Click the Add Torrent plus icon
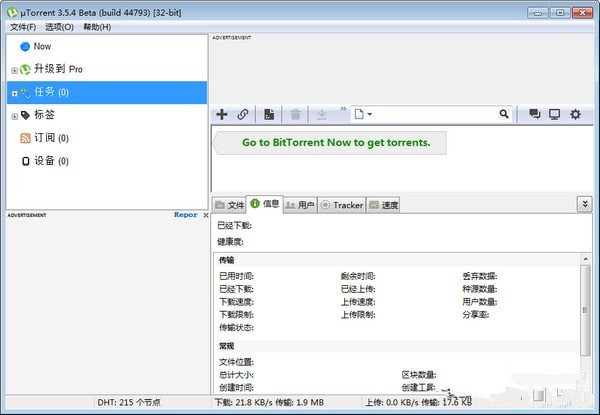 (222, 114)
